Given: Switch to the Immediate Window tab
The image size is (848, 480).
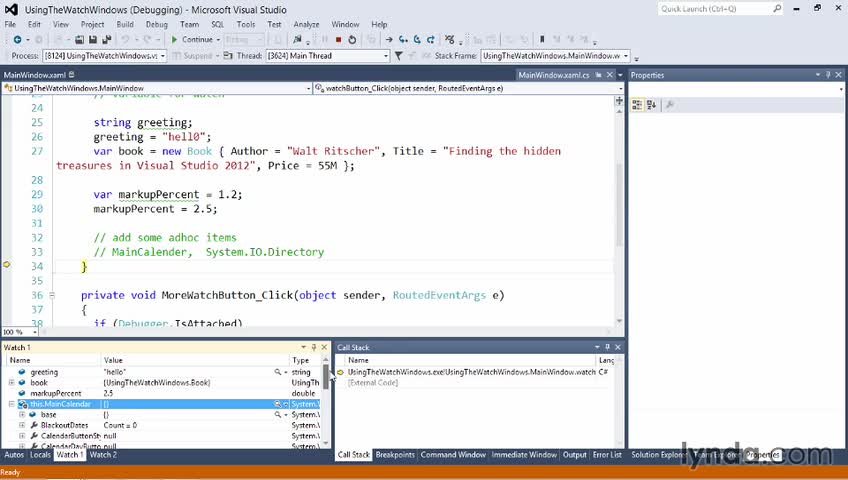Looking at the screenshot, I should coord(524,455).
